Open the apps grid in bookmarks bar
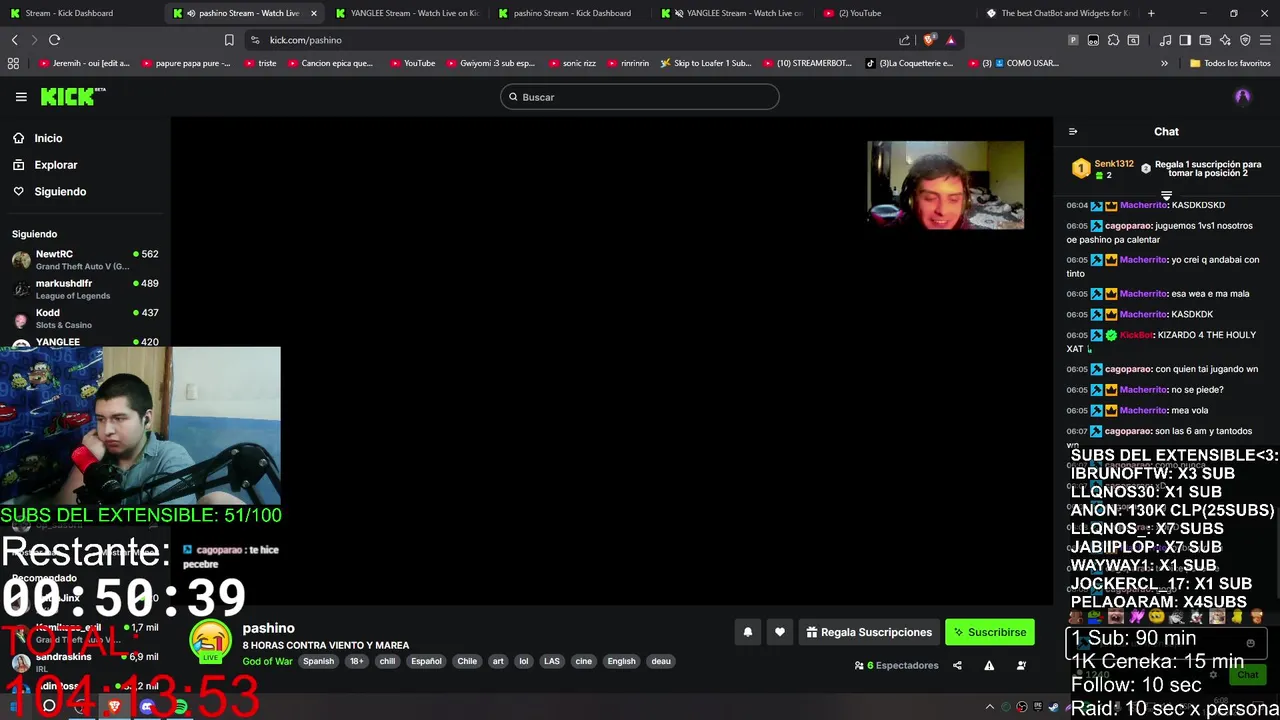This screenshot has height=720, width=1280. (13, 63)
